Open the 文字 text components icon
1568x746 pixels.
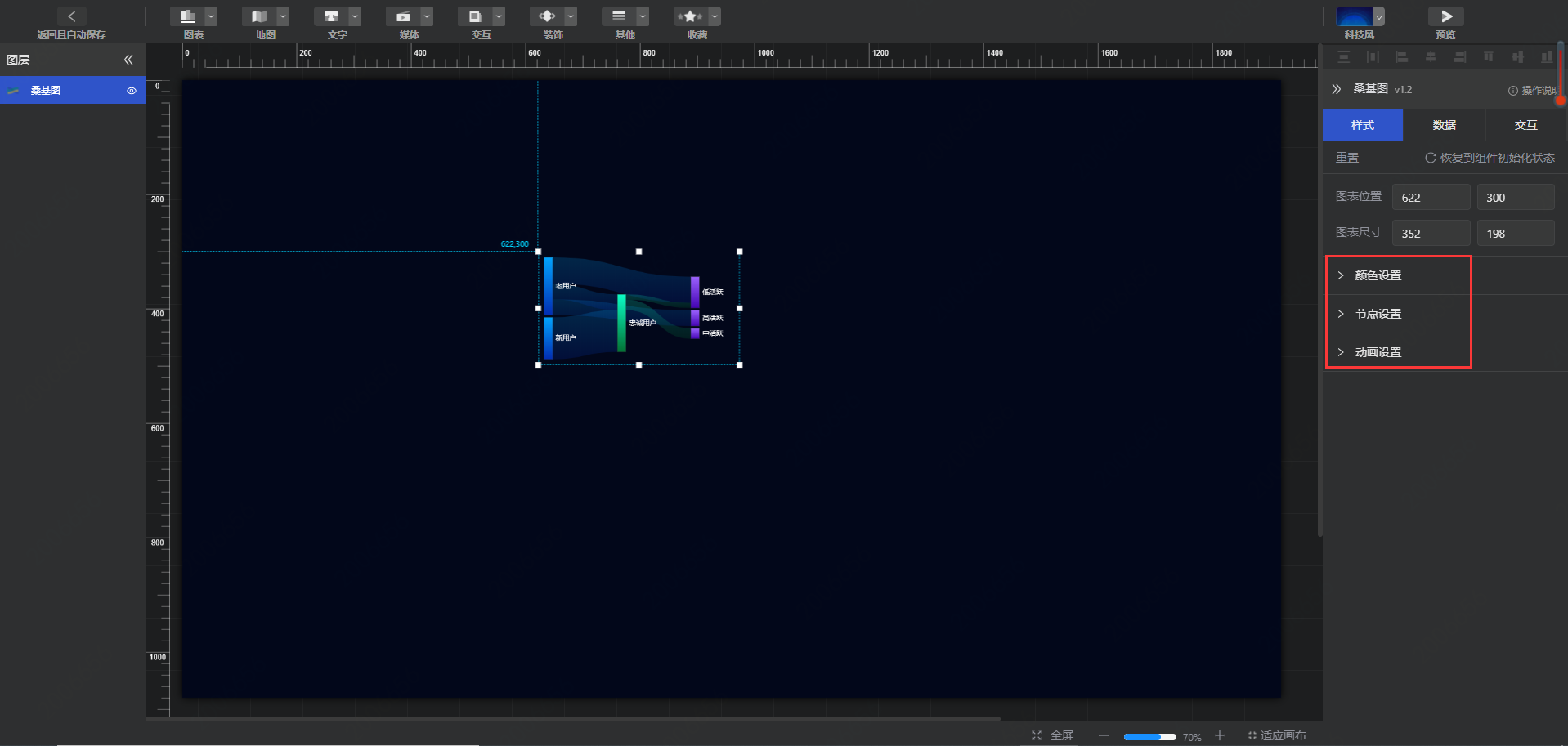(x=331, y=16)
